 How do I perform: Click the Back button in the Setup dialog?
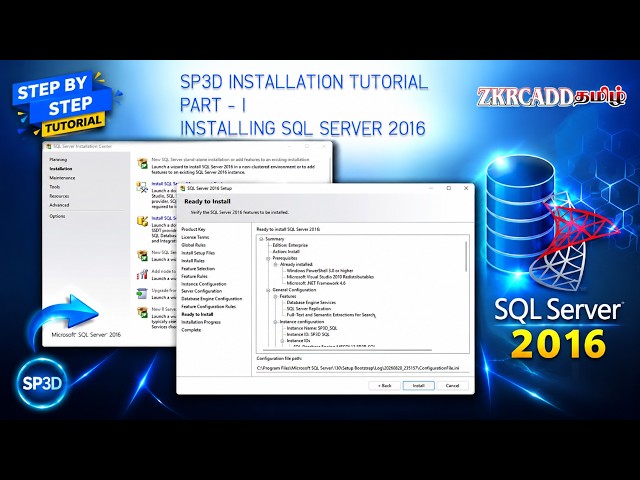pos(384,386)
